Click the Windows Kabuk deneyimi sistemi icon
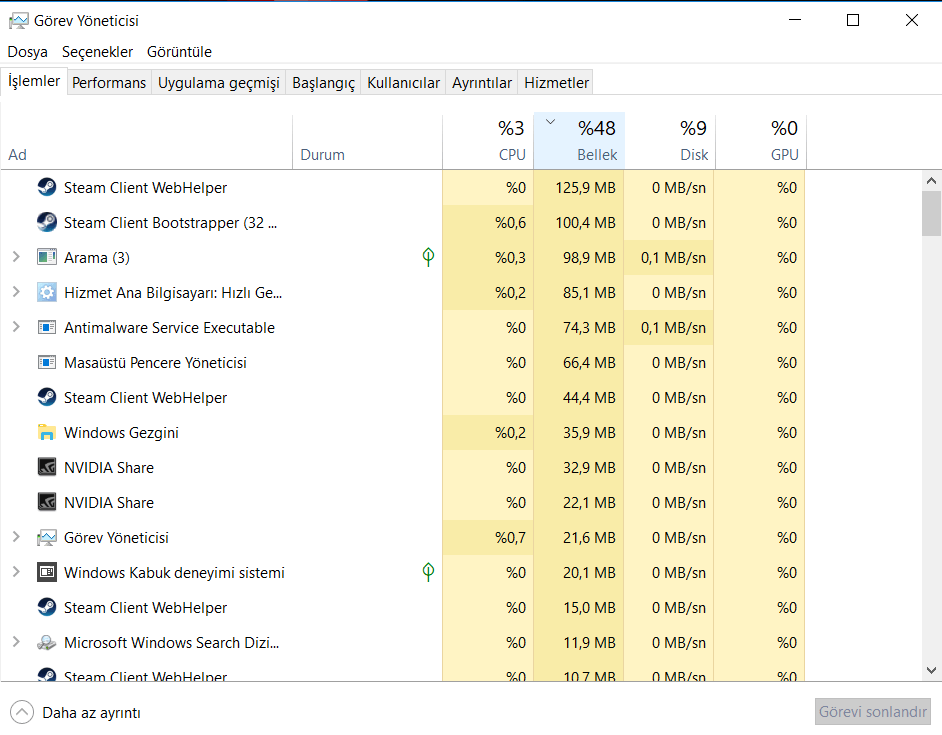The height and width of the screenshot is (735, 942). pos(47,572)
